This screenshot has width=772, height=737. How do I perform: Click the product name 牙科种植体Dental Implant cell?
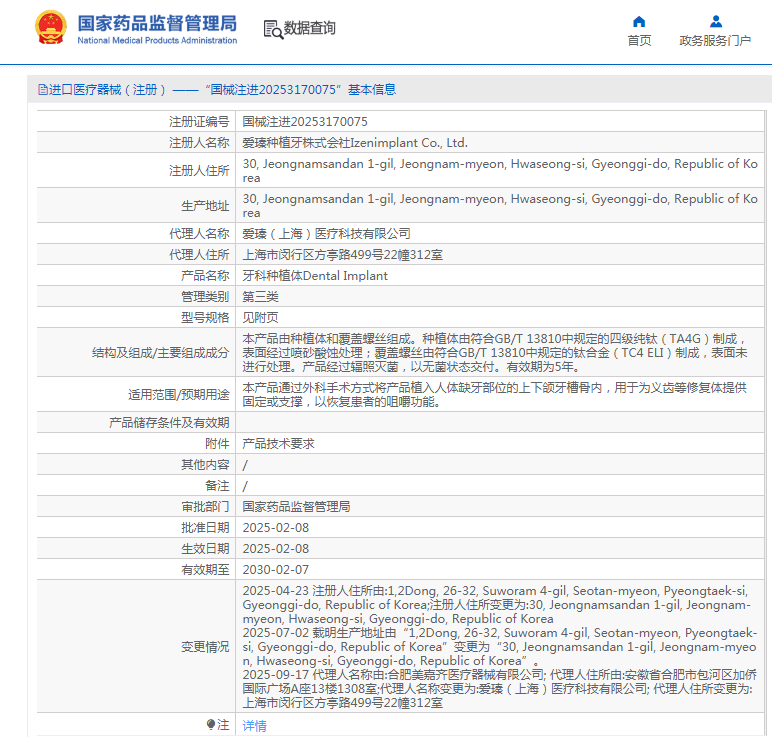point(315,275)
